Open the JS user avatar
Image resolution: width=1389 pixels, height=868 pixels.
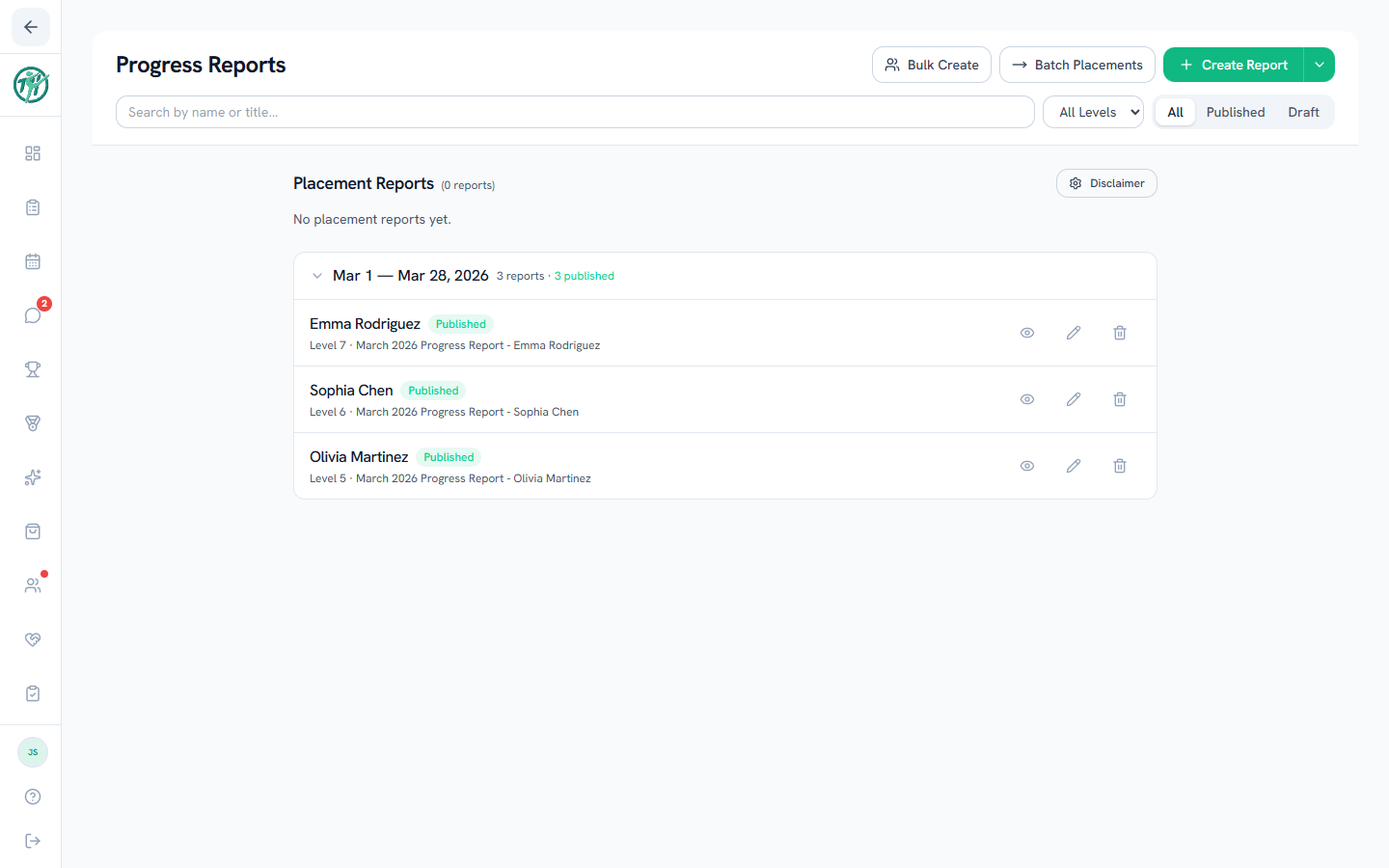click(33, 752)
